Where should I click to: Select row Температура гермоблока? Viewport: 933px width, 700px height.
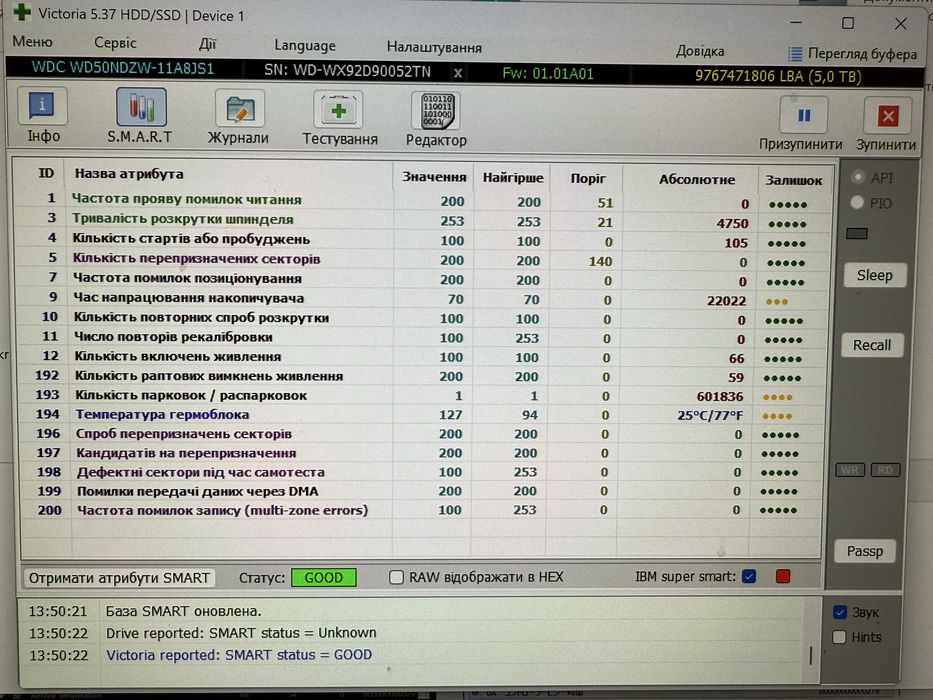[x=420, y=414]
